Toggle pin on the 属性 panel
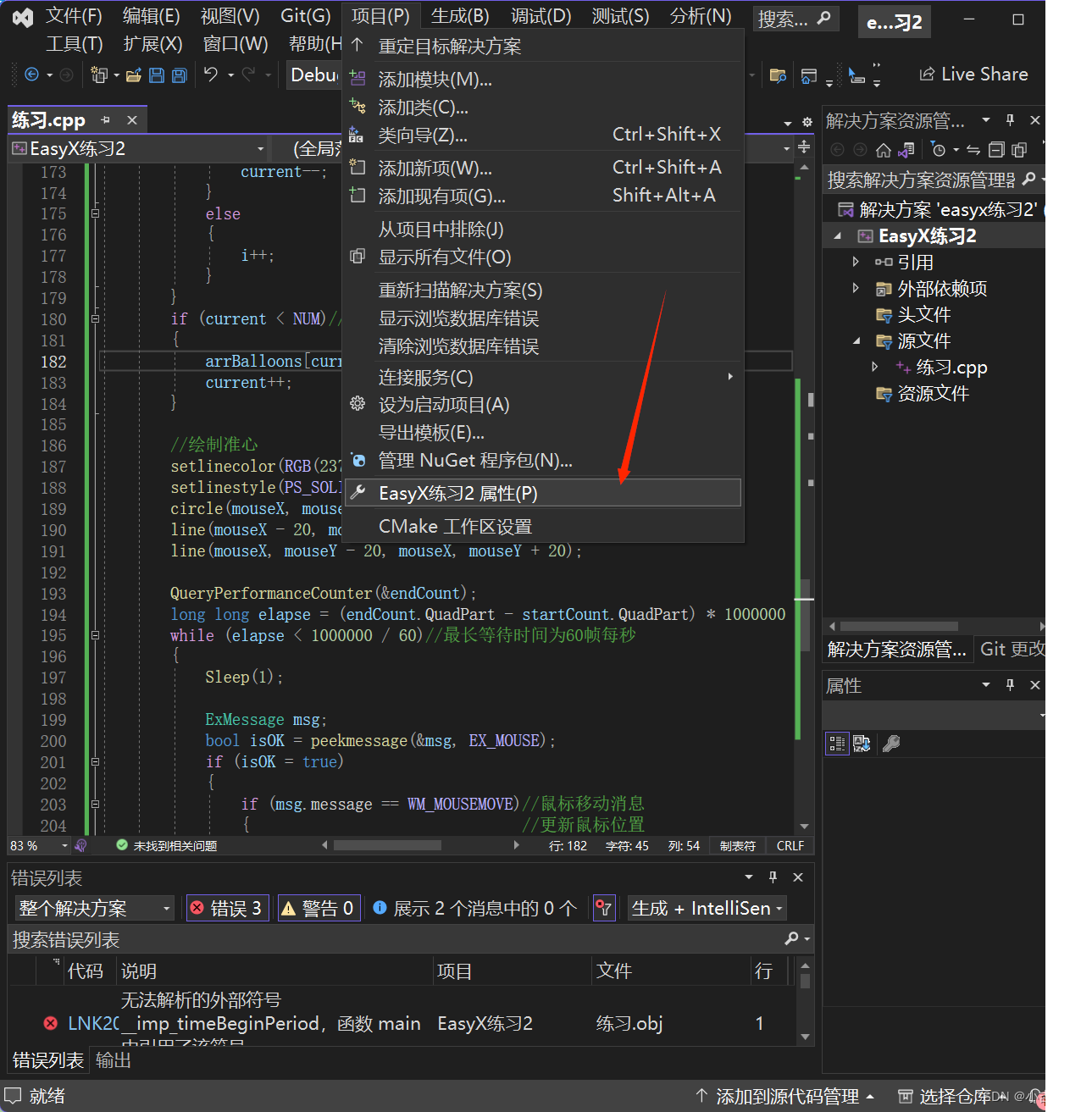This screenshot has width=1092, height=1112. 1010,684
